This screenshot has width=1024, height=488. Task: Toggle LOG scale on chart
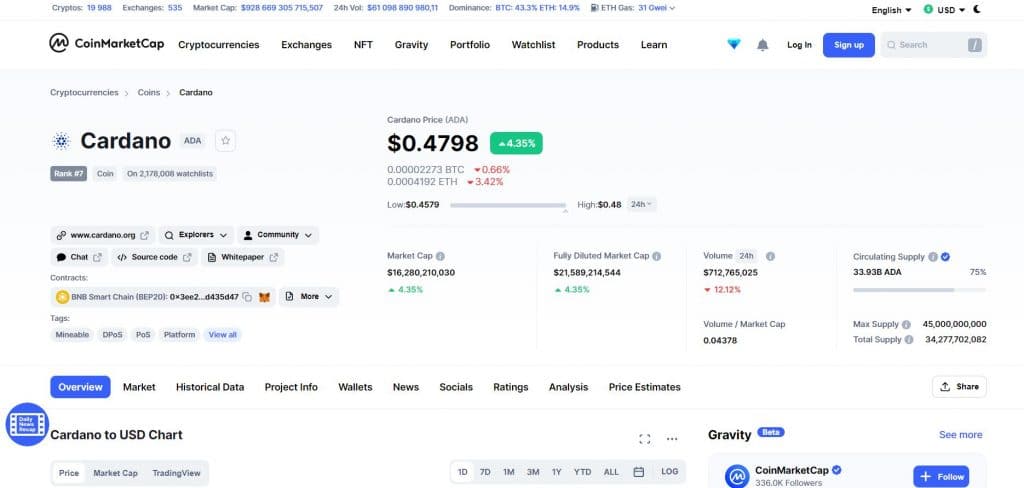pos(669,472)
